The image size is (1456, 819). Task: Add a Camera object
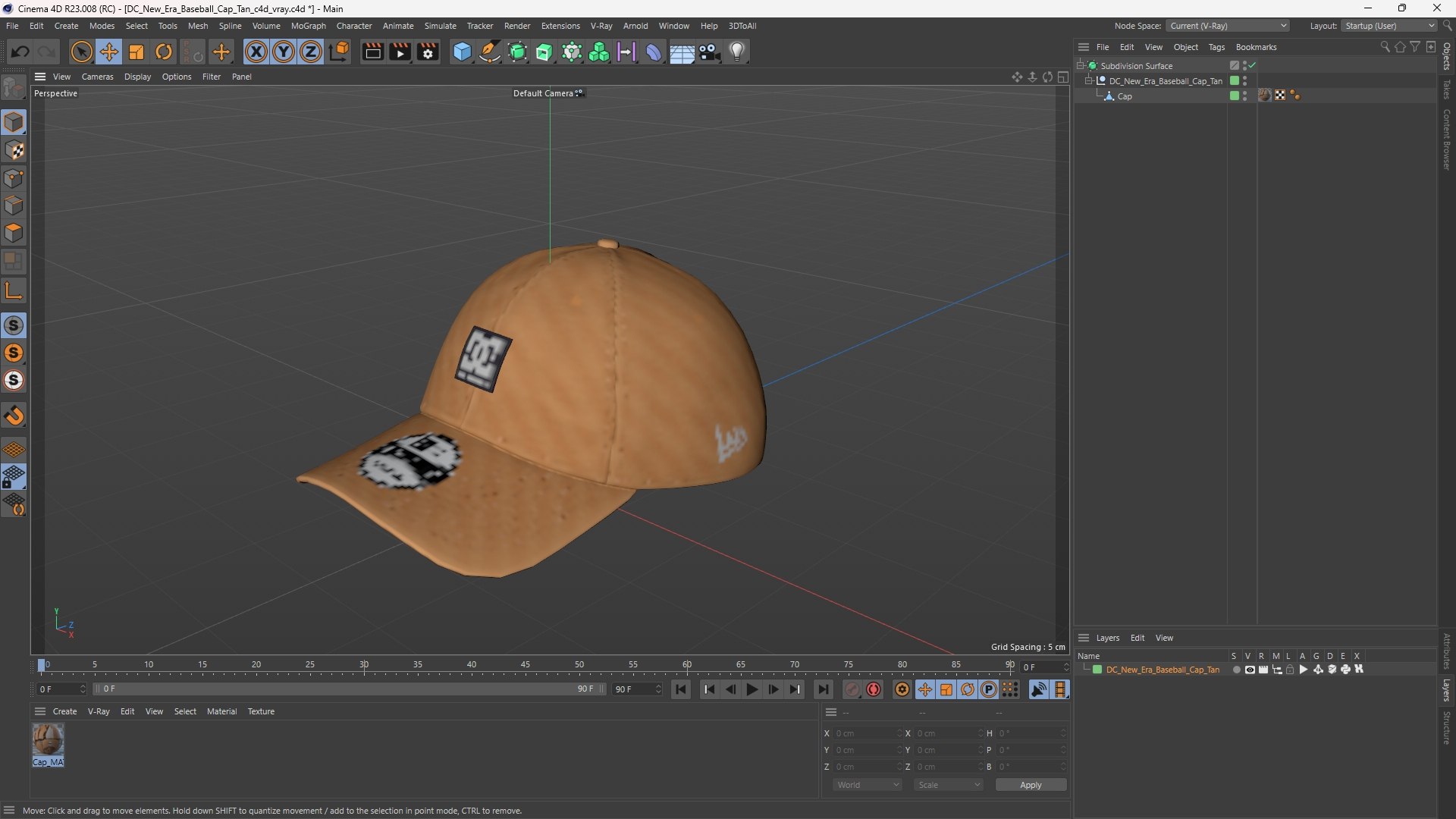[710, 52]
